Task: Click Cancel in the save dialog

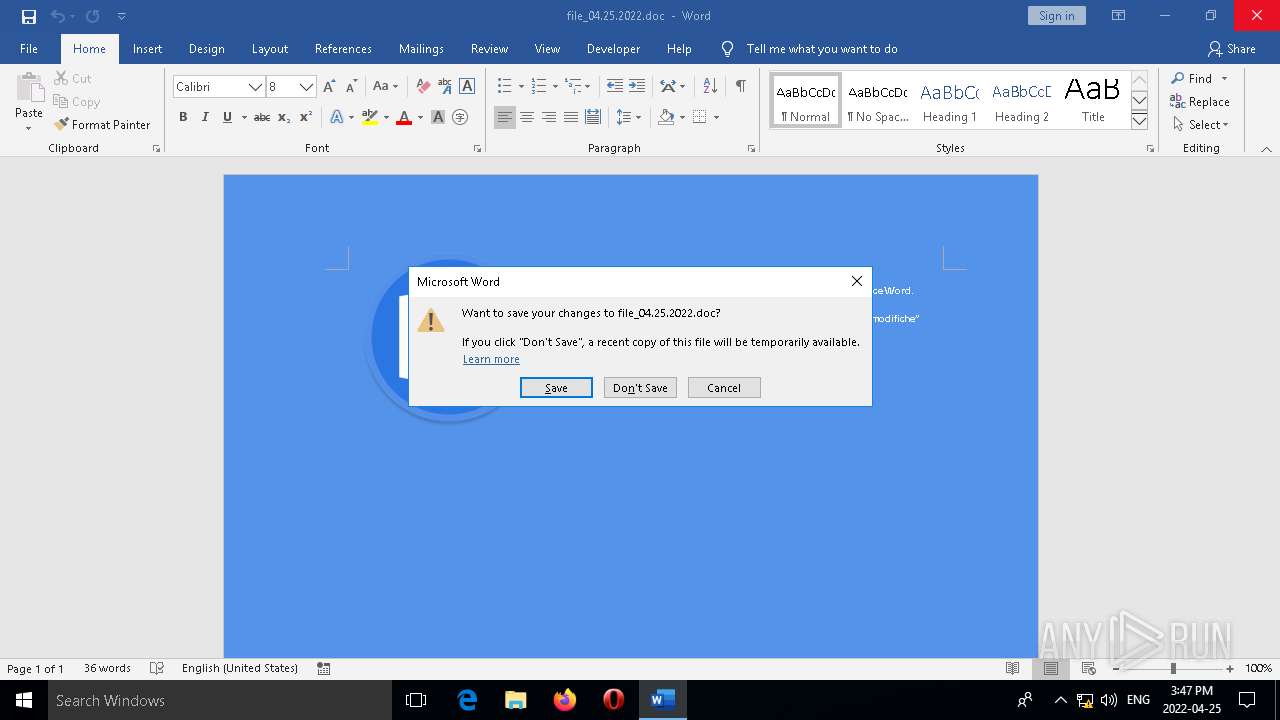Action: point(724,388)
